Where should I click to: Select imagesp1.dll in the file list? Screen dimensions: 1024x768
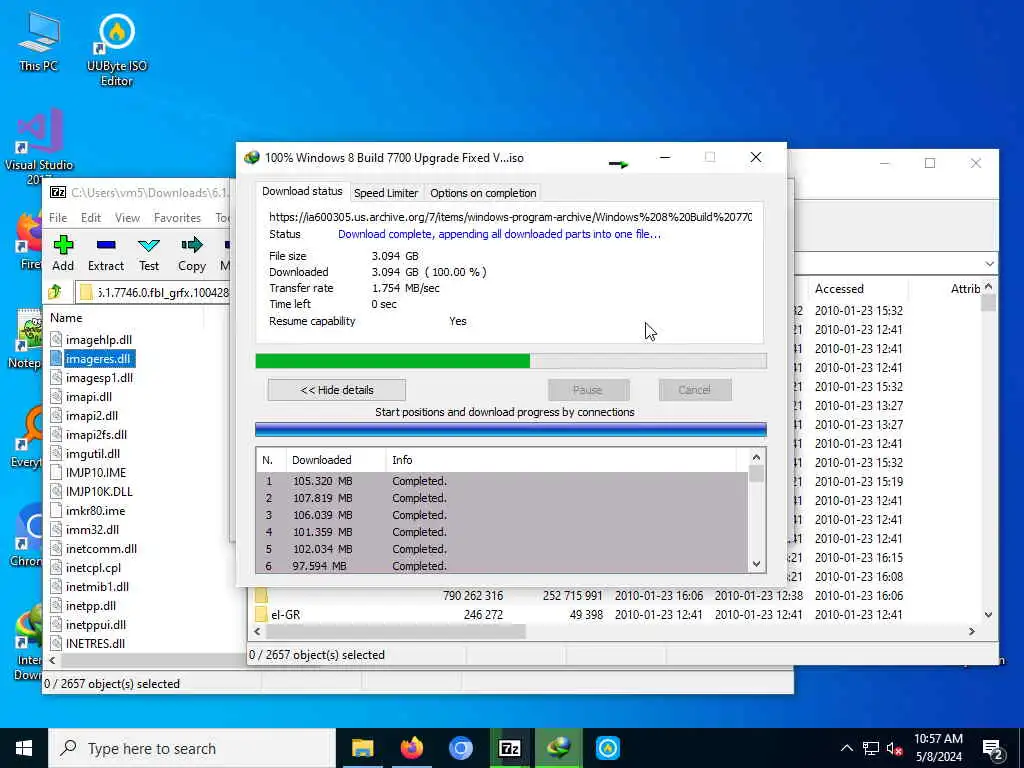[99, 377]
